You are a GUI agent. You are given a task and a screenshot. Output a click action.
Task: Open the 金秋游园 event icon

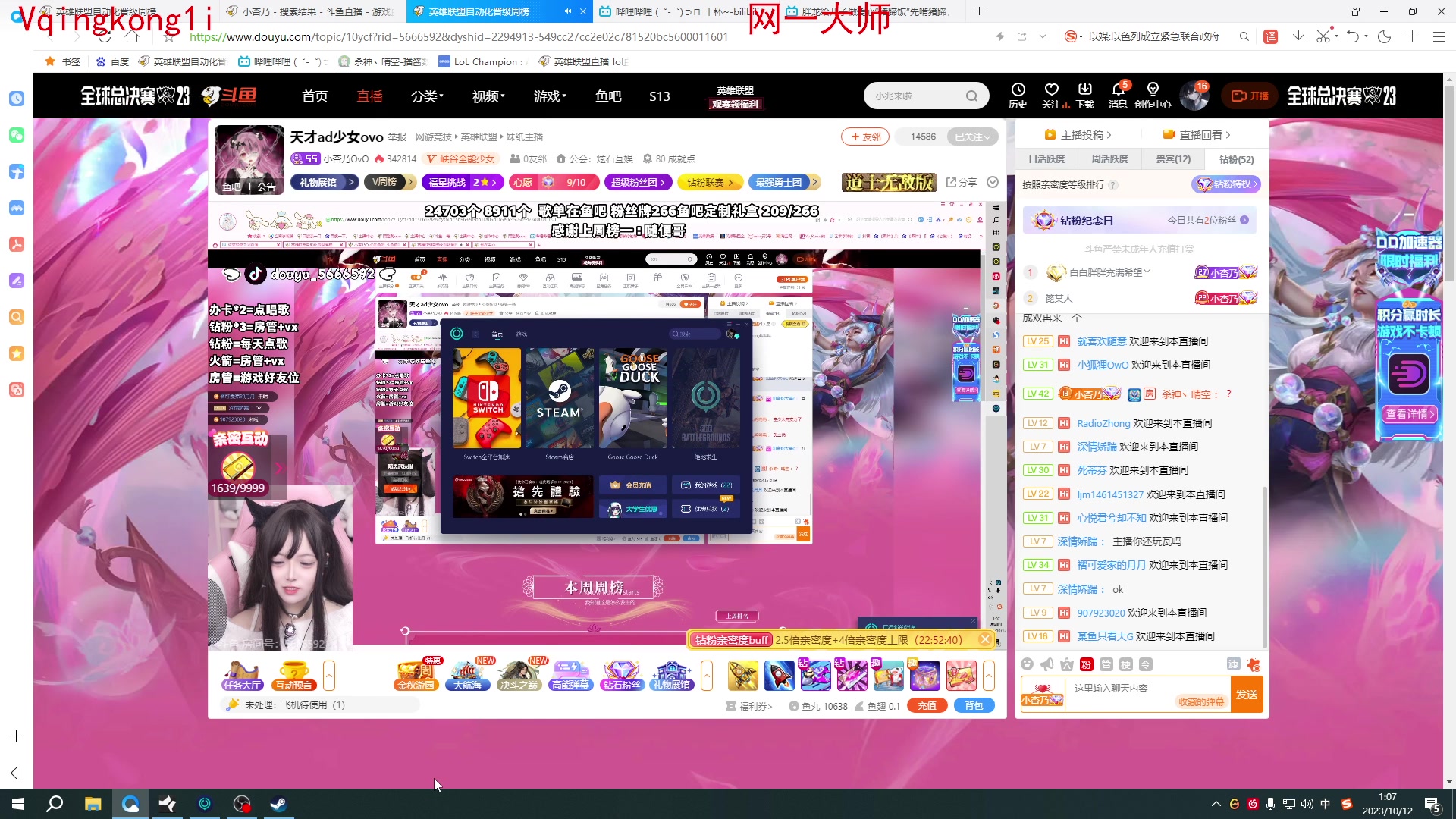416,675
